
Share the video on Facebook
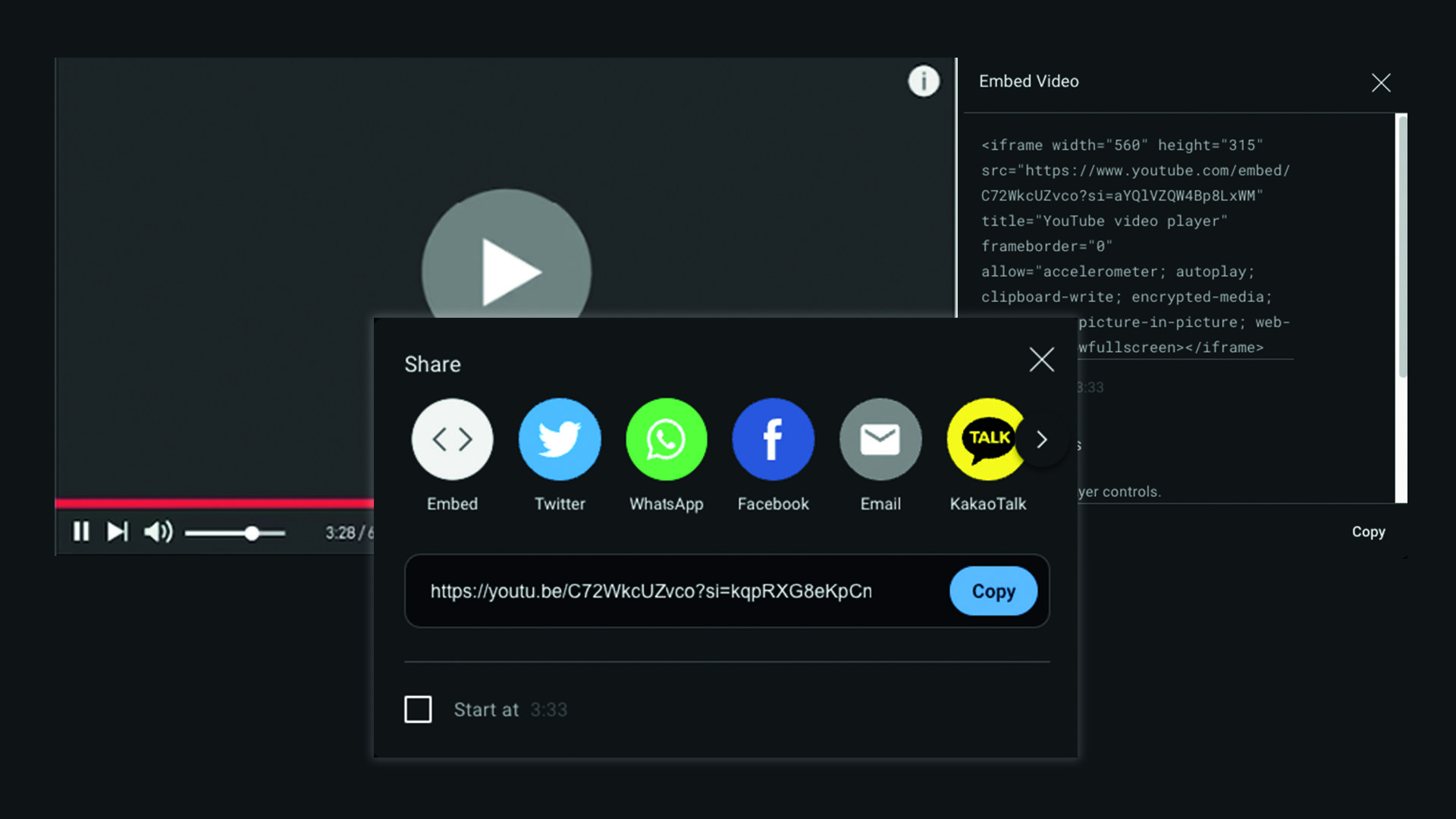tap(773, 439)
